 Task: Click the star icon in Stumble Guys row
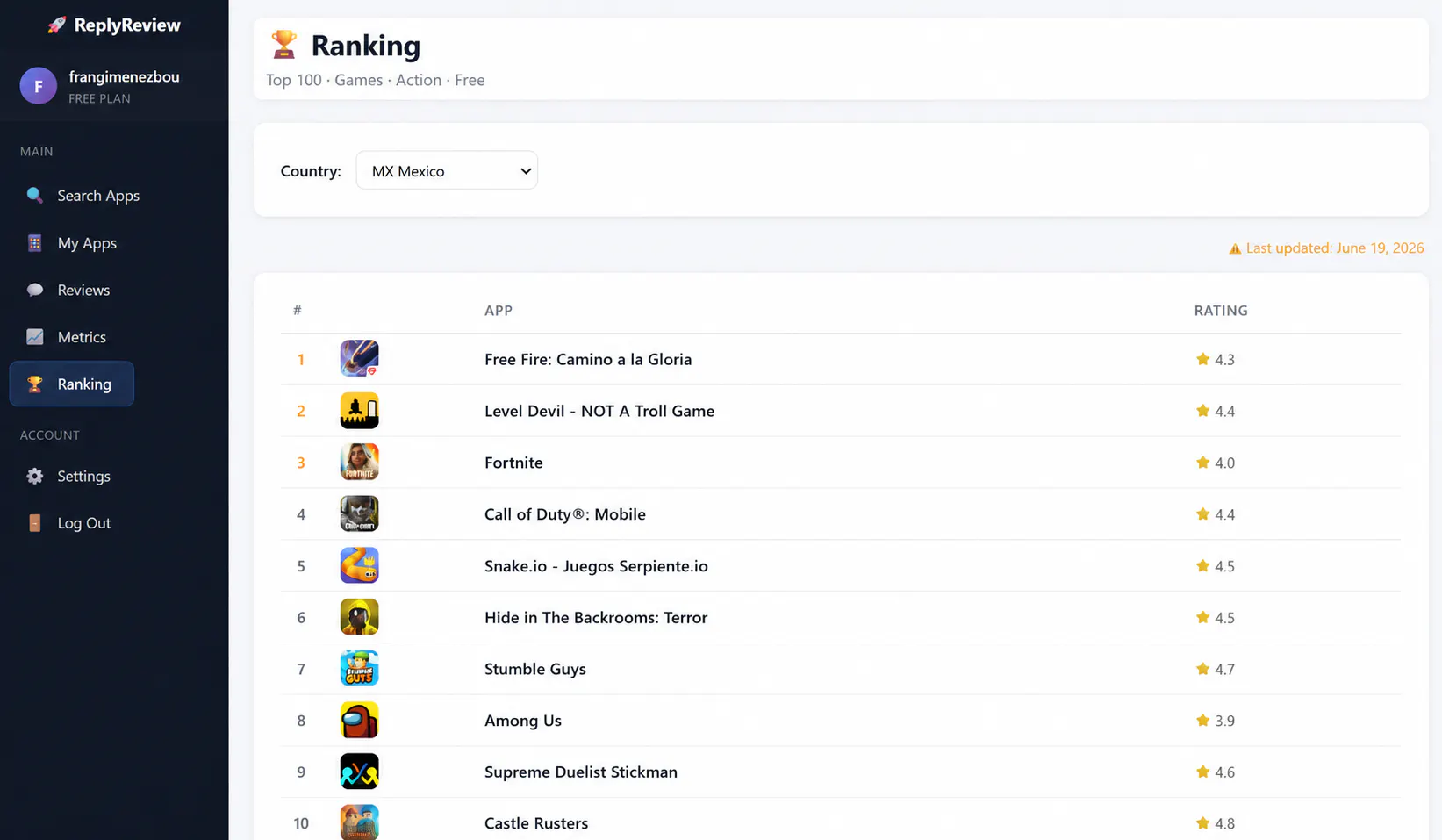coord(1202,669)
